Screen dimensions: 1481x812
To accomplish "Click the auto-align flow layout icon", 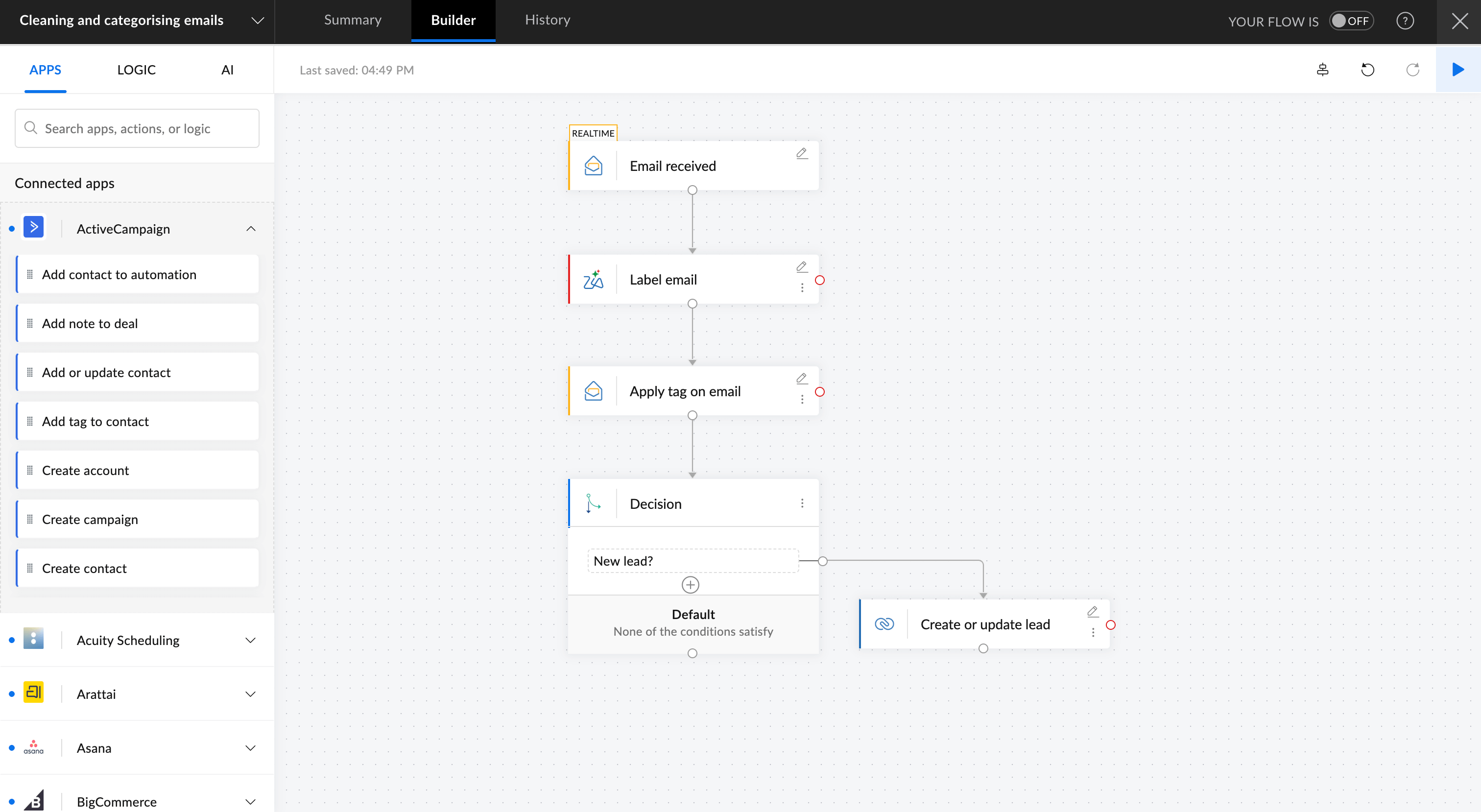I will (x=1322, y=70).
